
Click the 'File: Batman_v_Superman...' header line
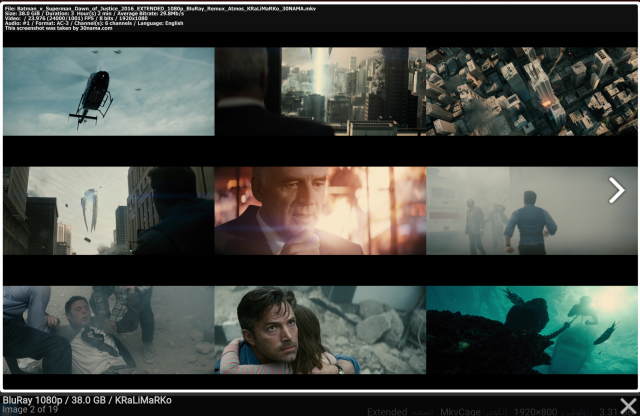pos(160,9)
